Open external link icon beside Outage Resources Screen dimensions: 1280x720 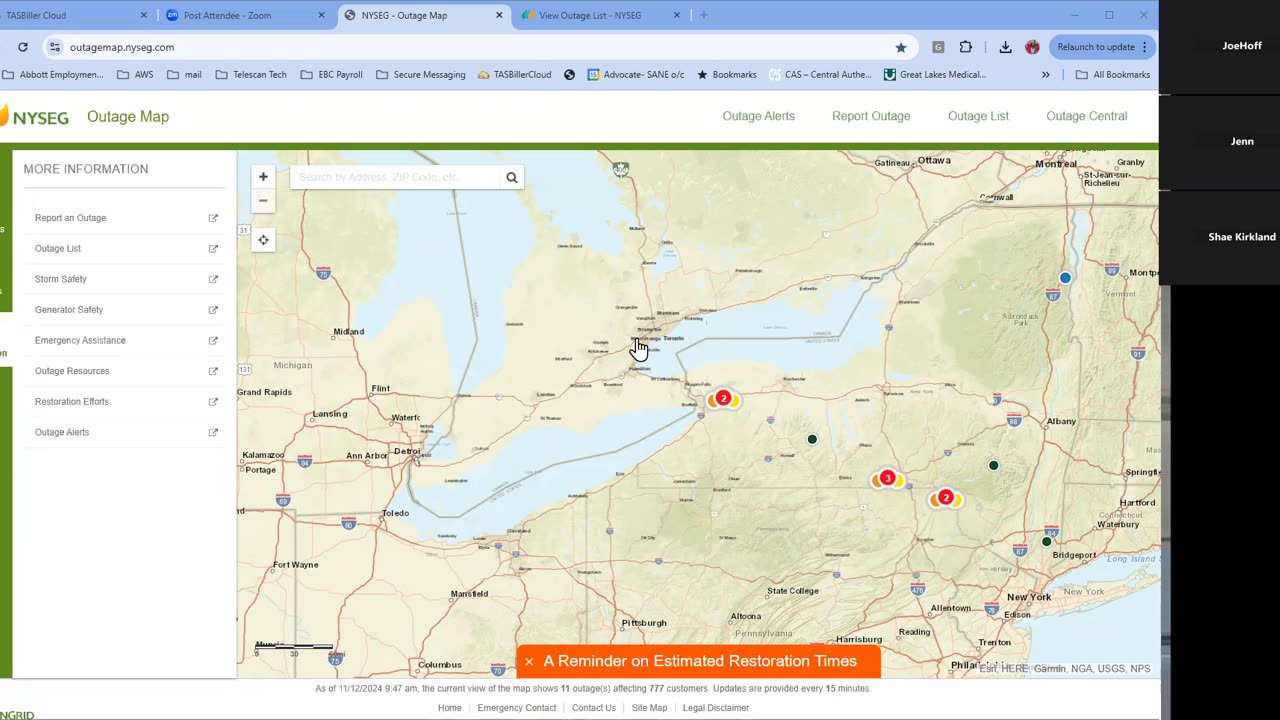[213, 371]
